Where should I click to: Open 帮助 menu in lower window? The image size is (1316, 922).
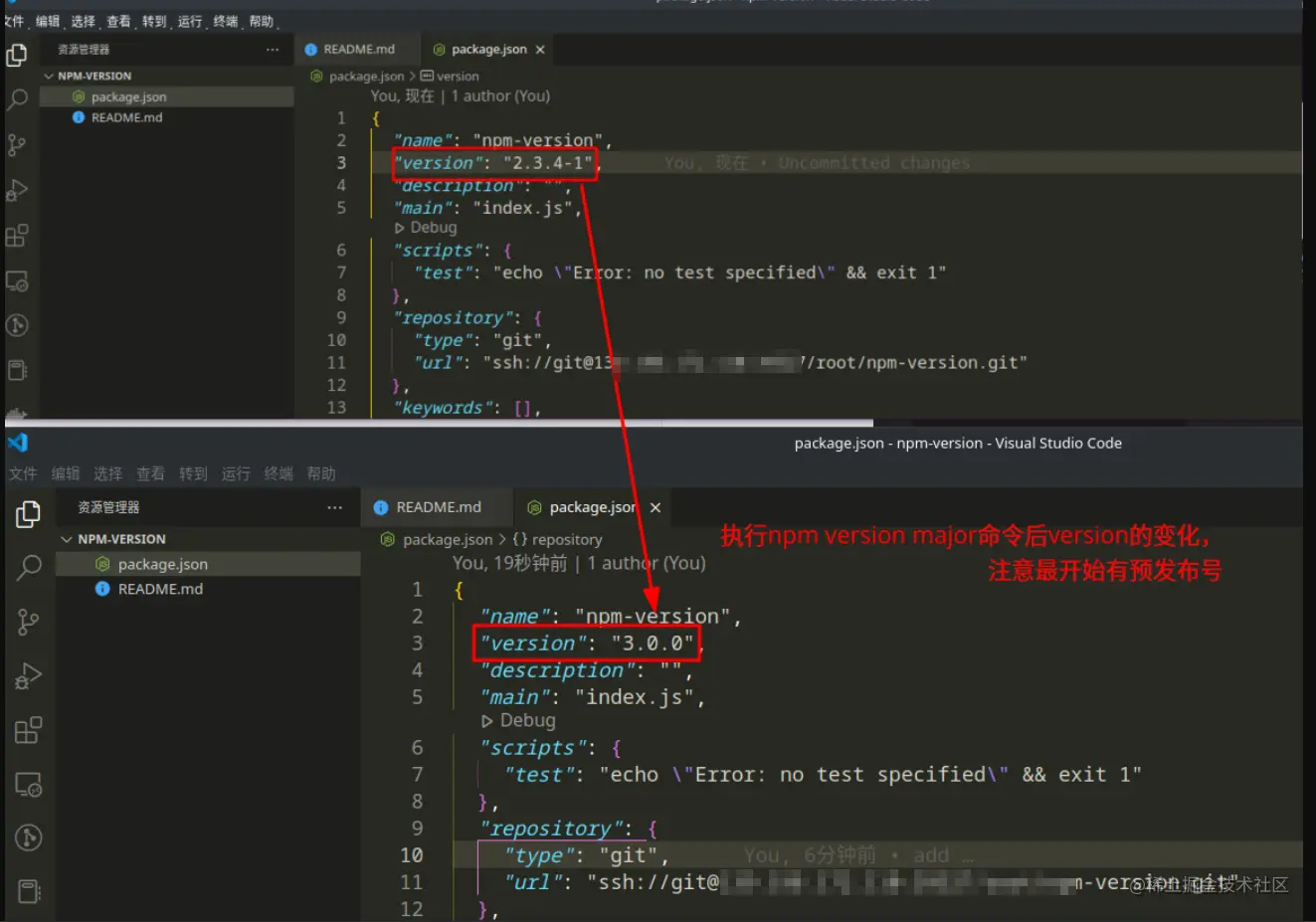321,473
